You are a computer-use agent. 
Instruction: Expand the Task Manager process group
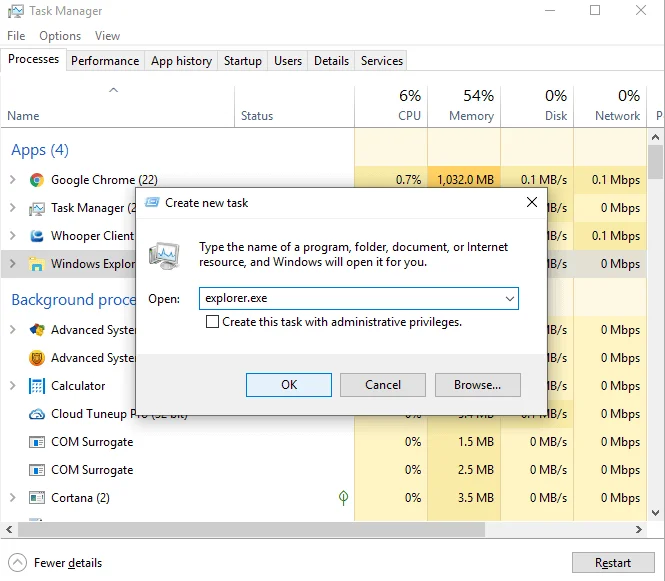13,208
